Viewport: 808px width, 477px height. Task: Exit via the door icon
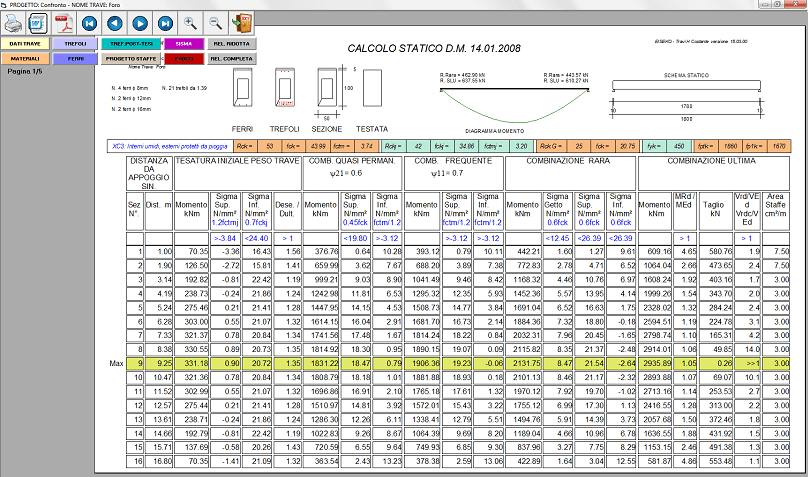tap(241, 23)
